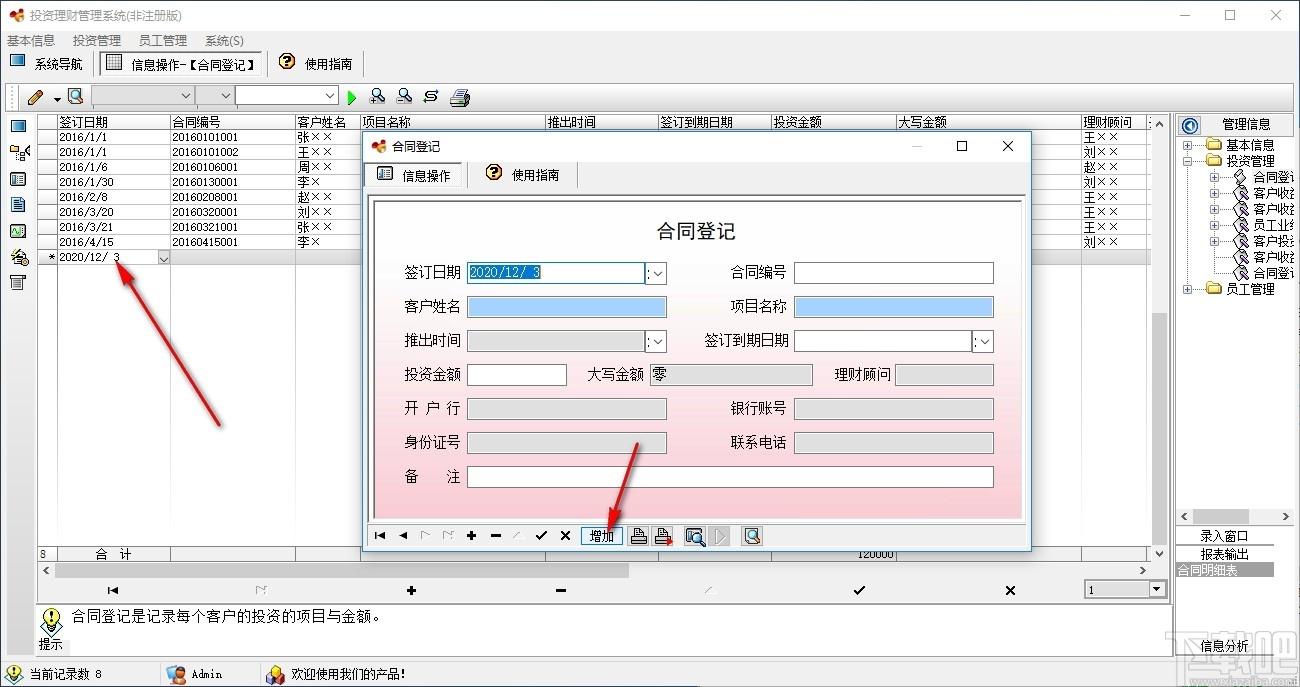Click the form view icon in left sidebar
Viewport: 1300px width, 687px height.
point(18,179)
